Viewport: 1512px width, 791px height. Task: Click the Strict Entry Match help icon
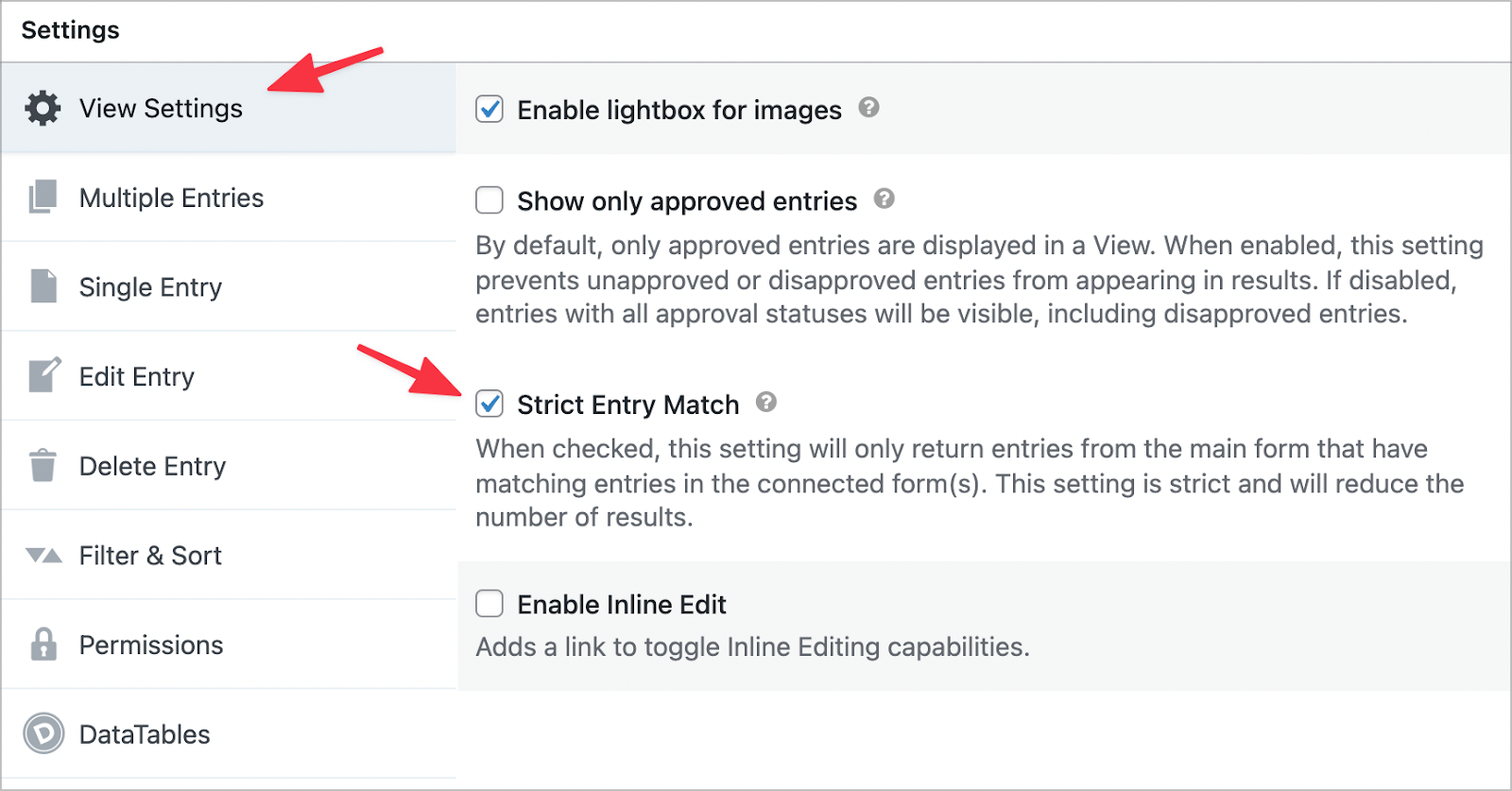(x=768, y=402)
